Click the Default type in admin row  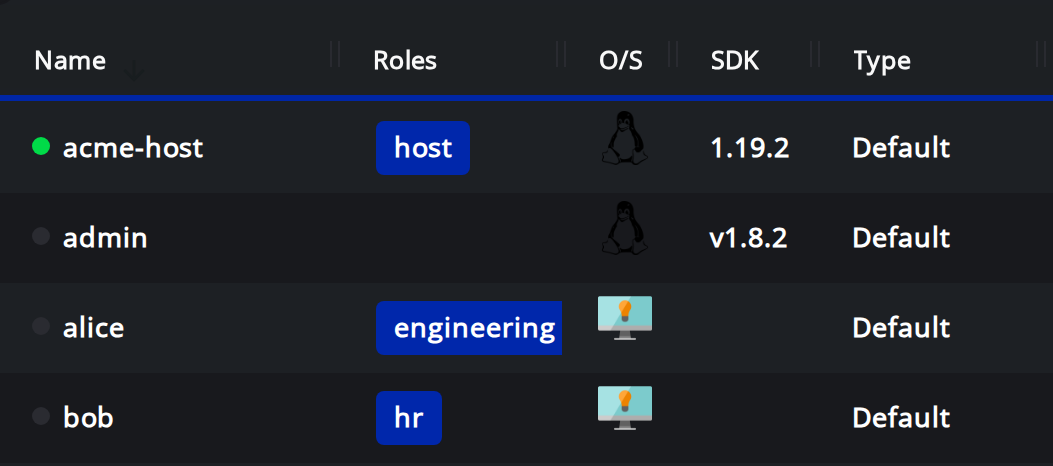pyautogui.click(x=901, y=238)
